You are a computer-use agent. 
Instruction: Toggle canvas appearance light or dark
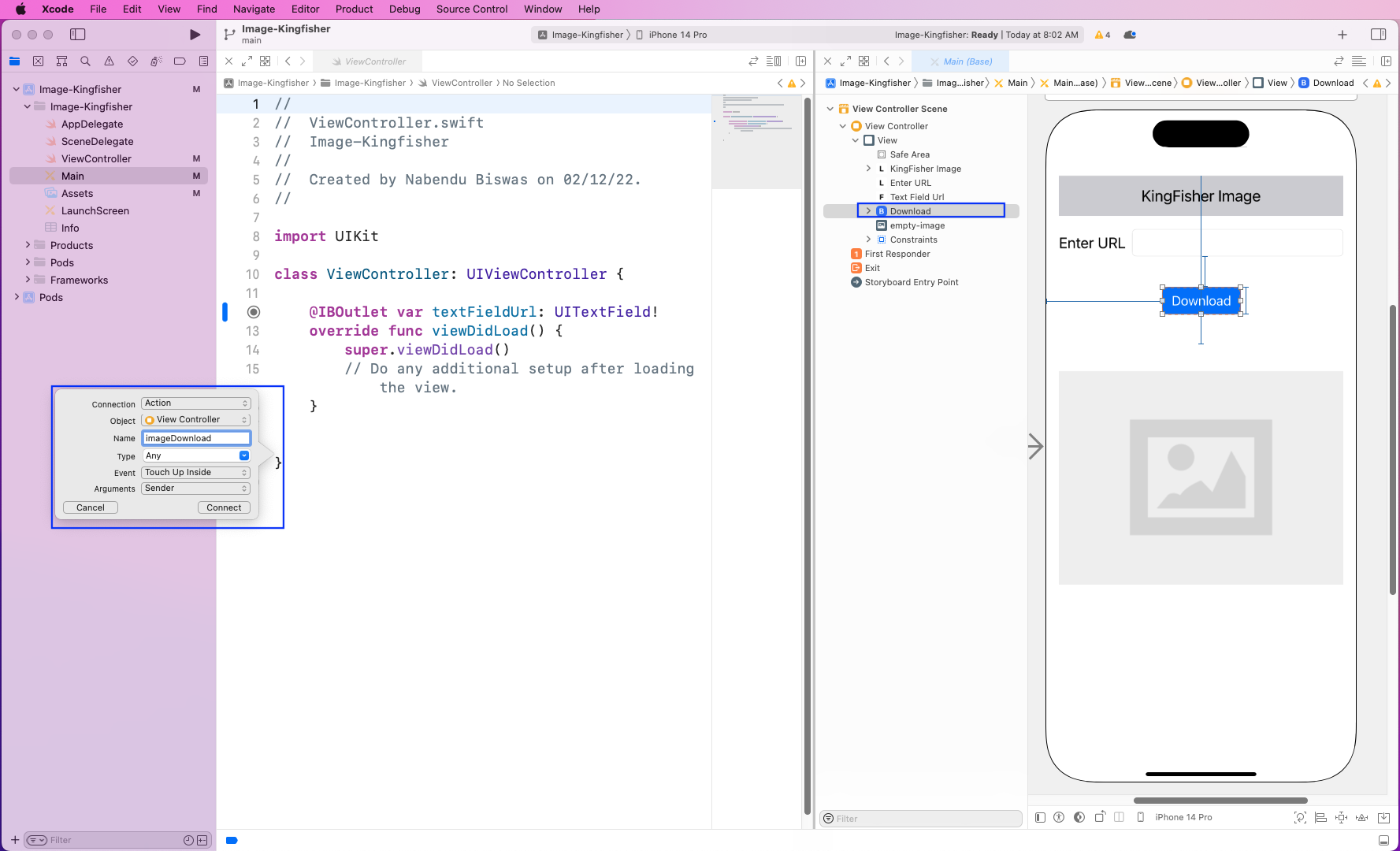click(x=1079, y=818)
